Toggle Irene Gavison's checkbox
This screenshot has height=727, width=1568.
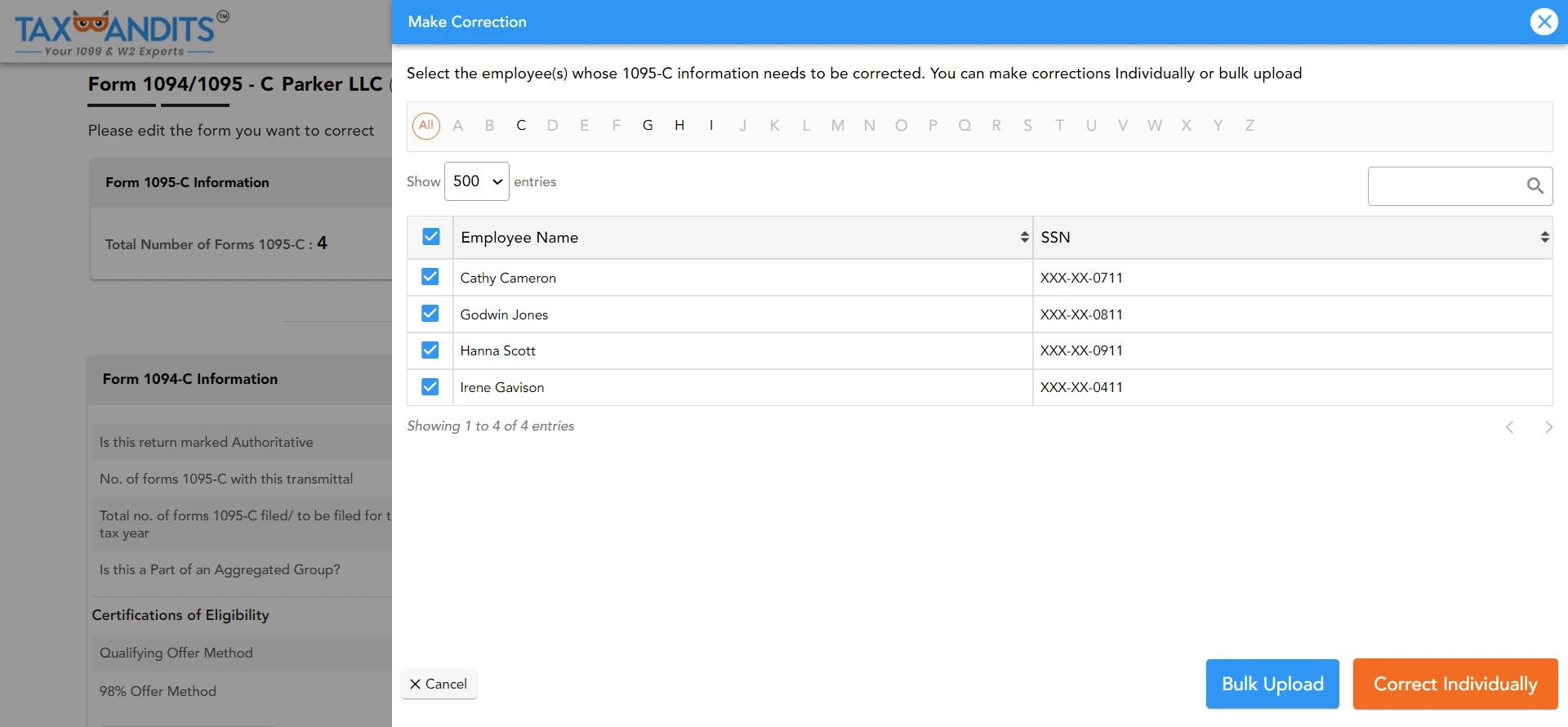pos(430,387)
